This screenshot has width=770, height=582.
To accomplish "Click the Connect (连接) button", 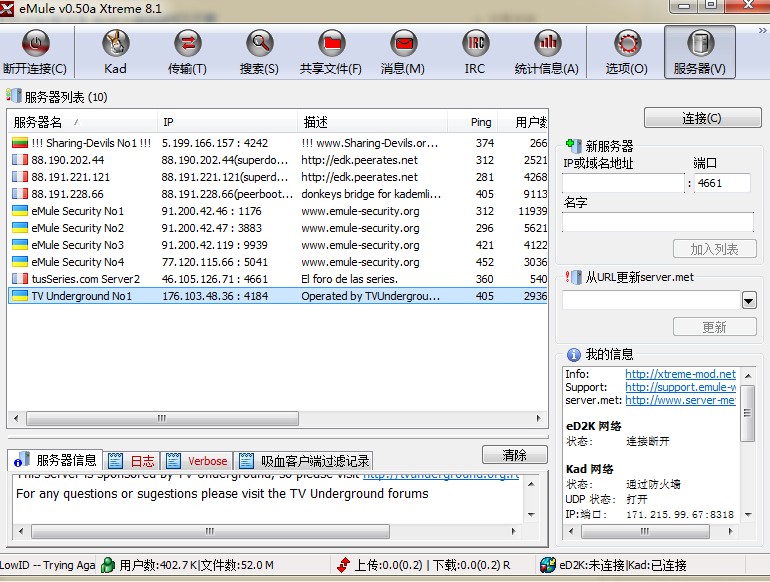I will click(x=702, y=118).
